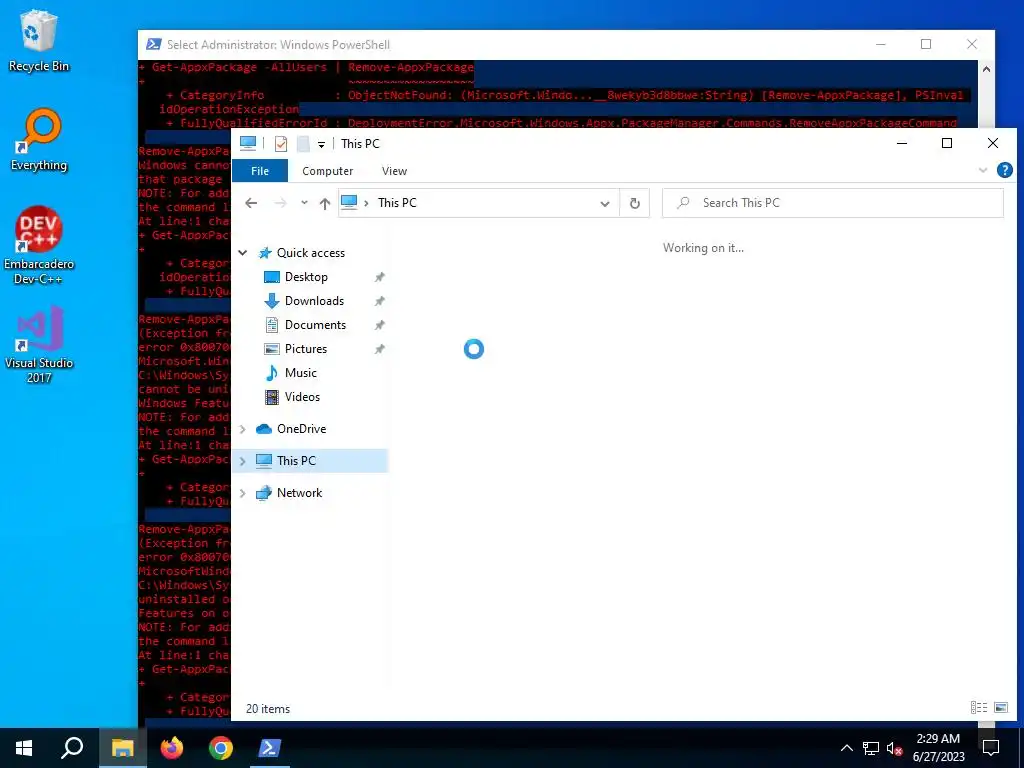Open the File tab in Explorer
This screenshot has height=768, width=1024.
260,171
